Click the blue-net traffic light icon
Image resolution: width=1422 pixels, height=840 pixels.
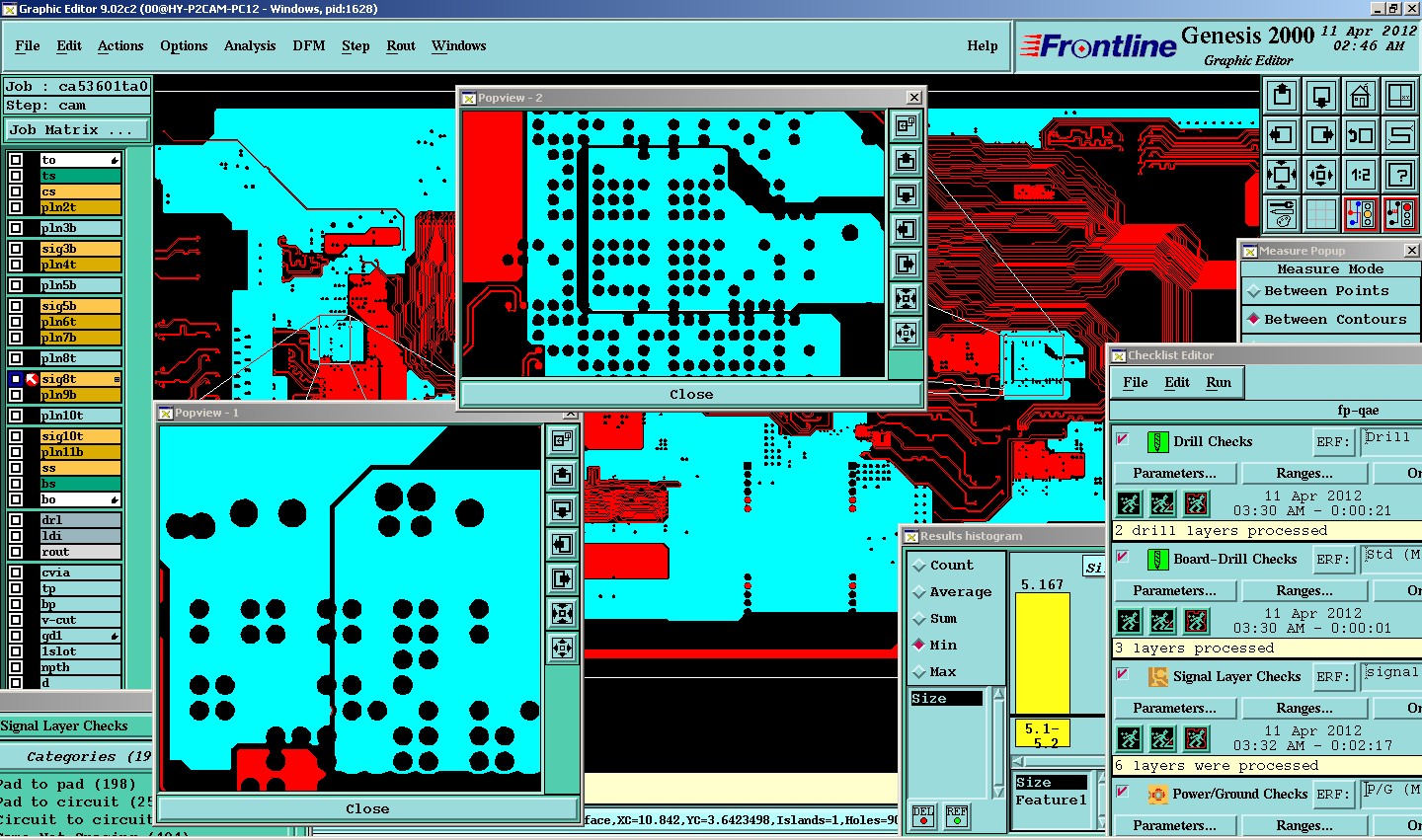pyautogui.click(x=1361, y=213)
